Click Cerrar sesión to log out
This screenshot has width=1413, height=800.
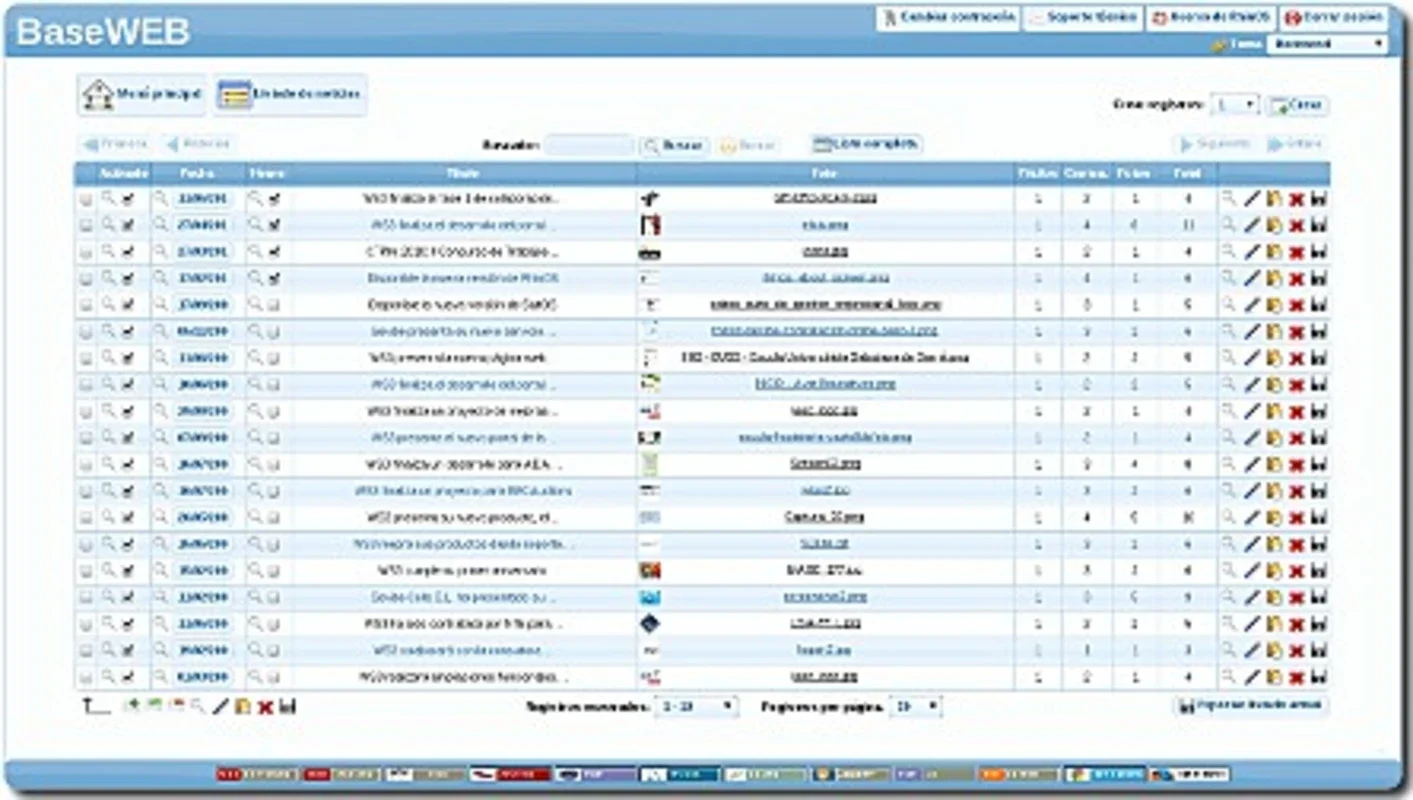pos(1334,18)
